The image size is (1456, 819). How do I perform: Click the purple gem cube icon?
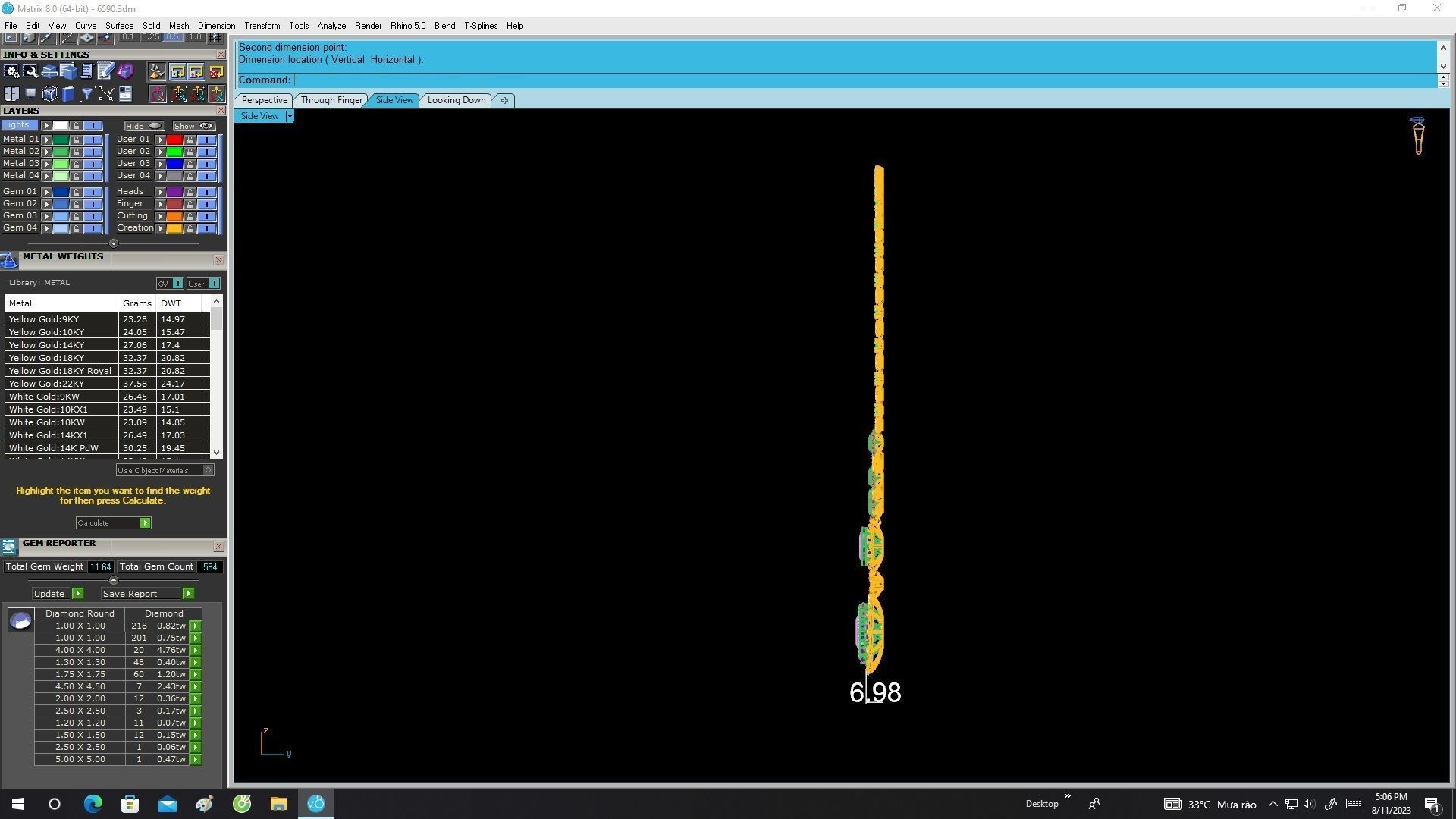125,71
